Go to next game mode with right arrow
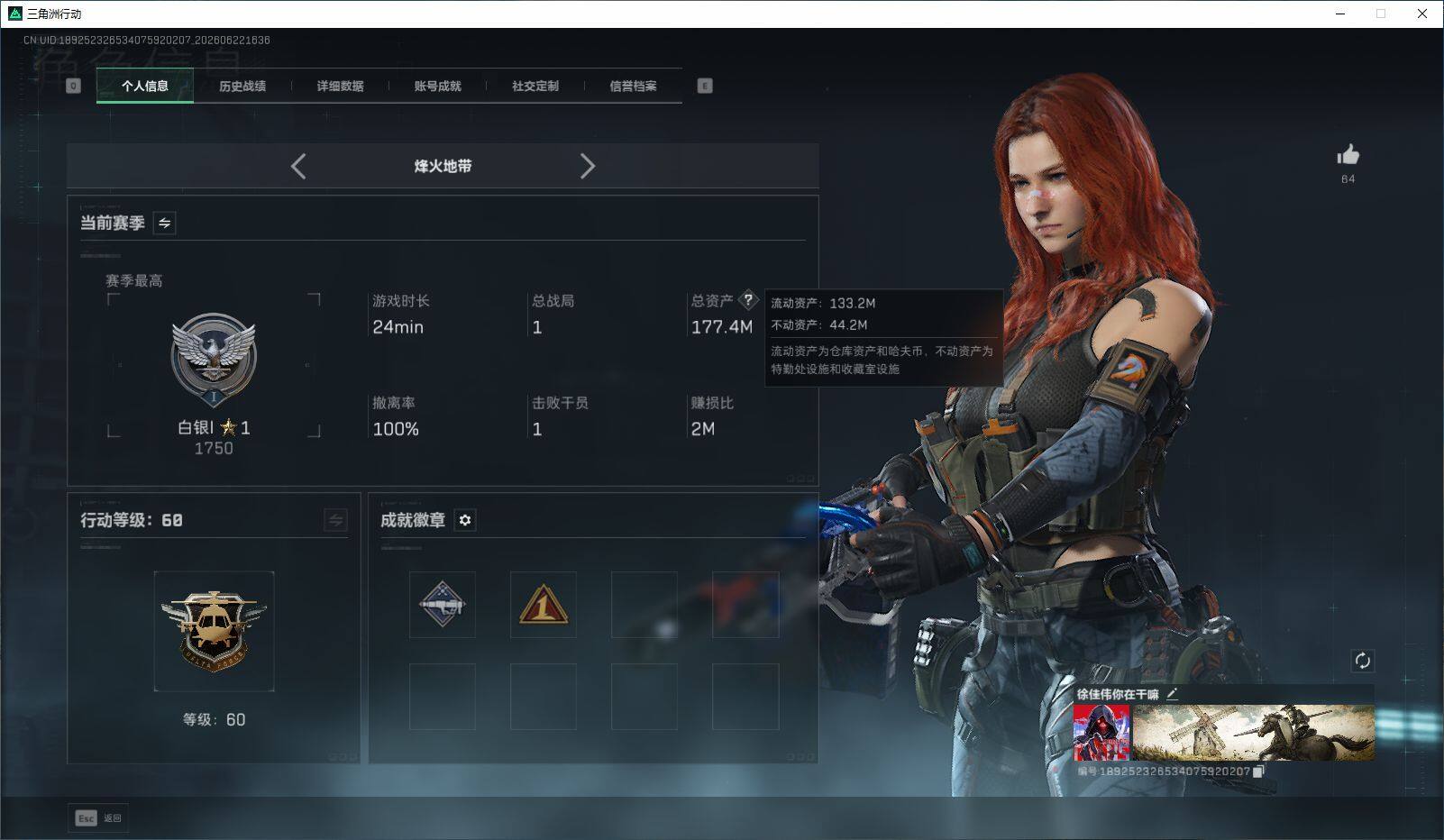The height and width of the screenshot is (840, 1444). pyautogui.click(x=587, y=166)
